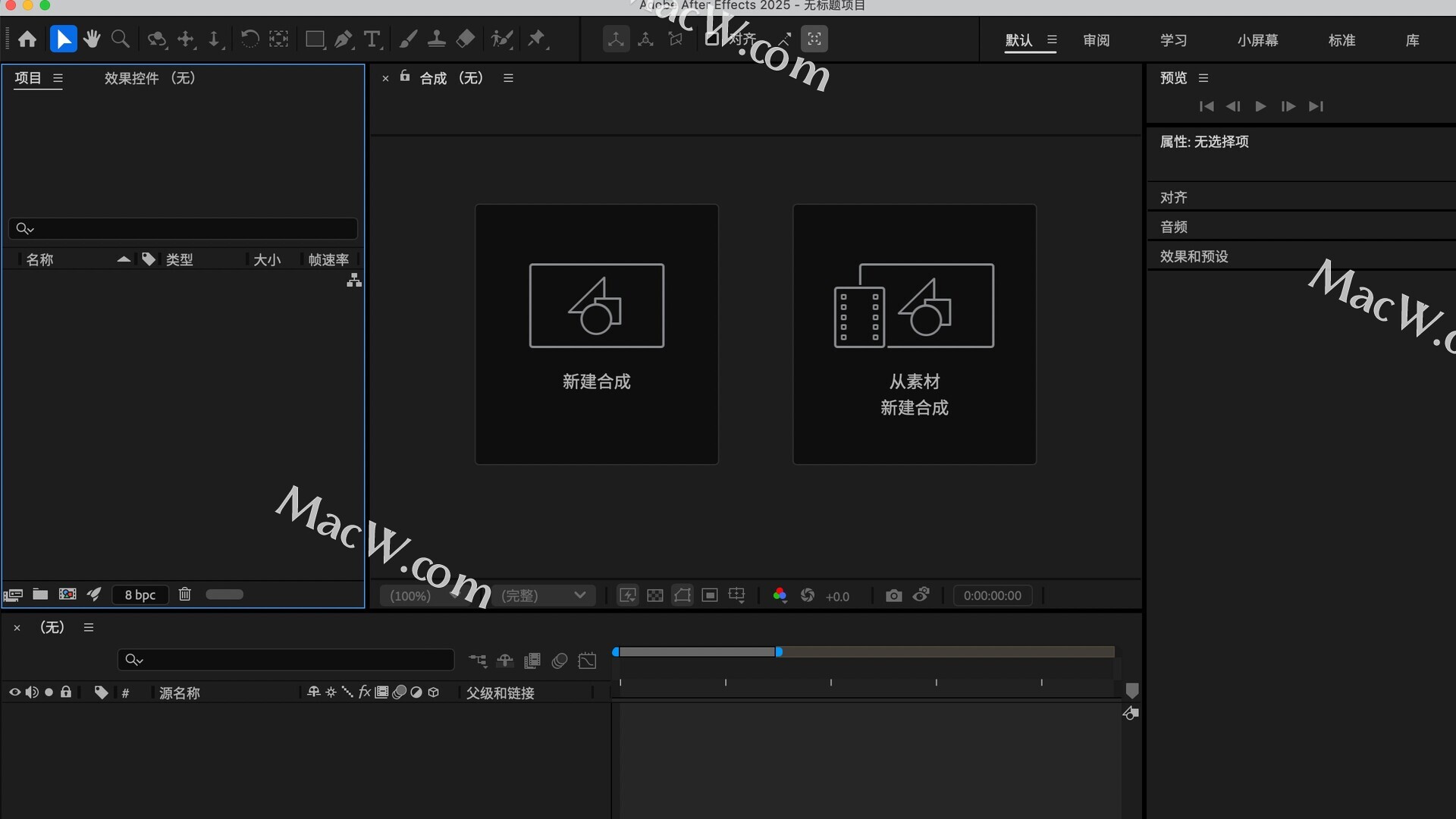Screen dimensions: 1456x819
Task: Switch to 库 workspace
Action: pyautogui.click(x=1412, y=40)
